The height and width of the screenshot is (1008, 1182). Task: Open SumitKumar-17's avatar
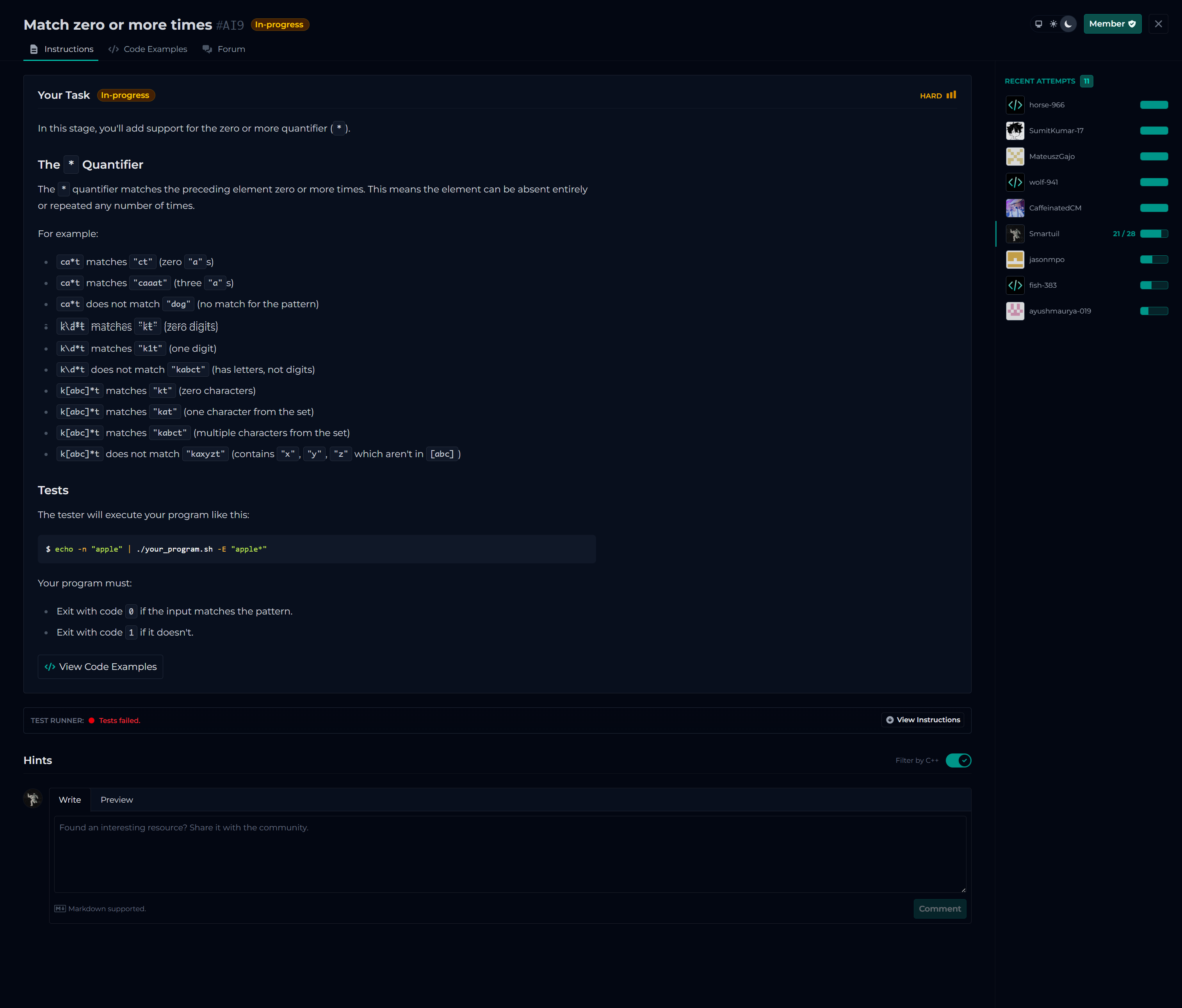click(1015, 131)
